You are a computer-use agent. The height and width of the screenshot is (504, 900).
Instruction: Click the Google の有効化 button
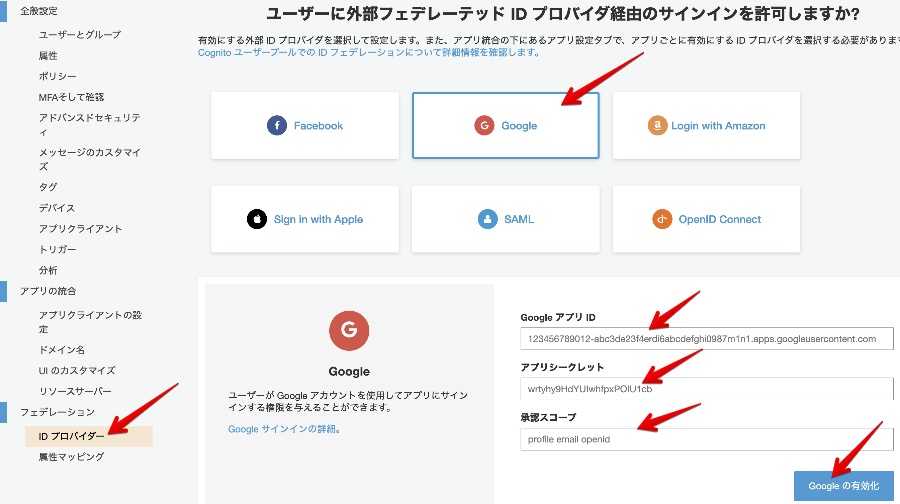click(x=843, y=486)
